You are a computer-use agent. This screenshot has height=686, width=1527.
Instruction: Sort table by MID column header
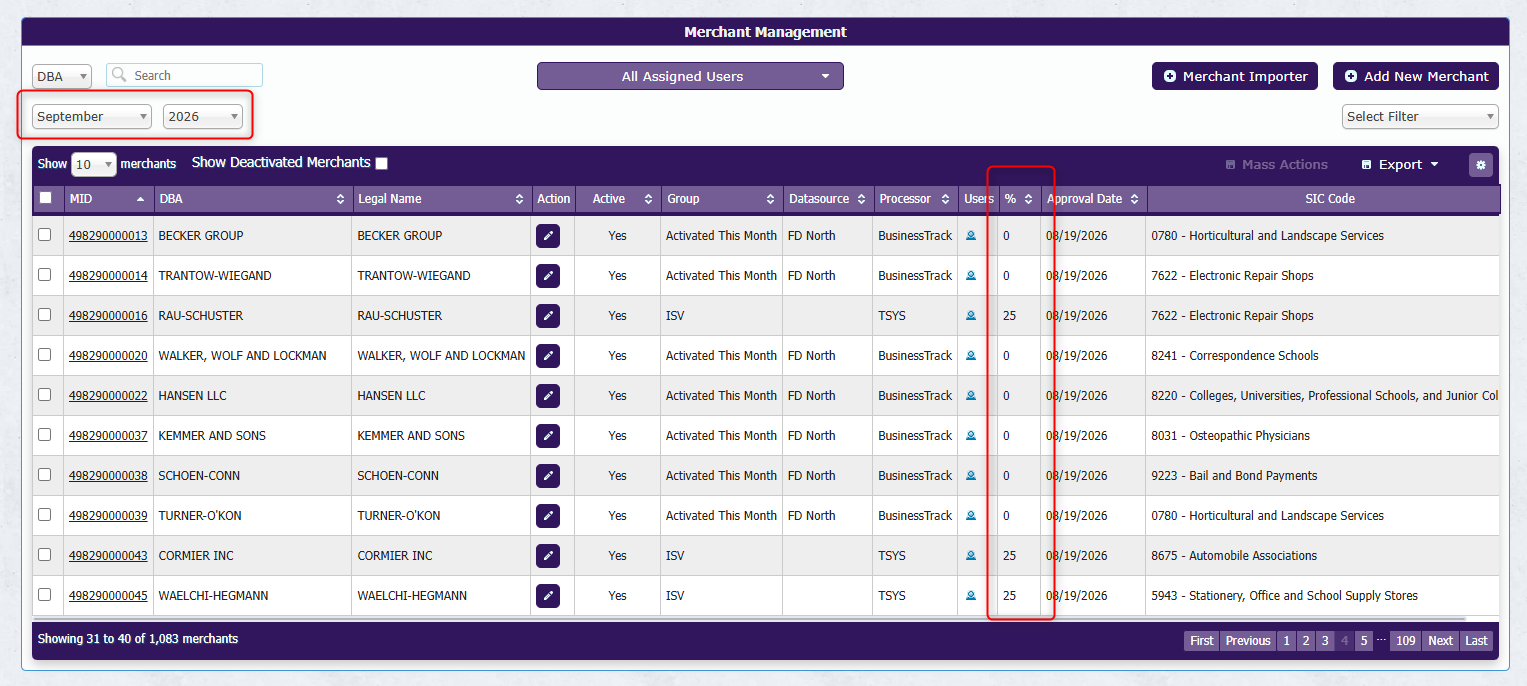coord(107,199)
